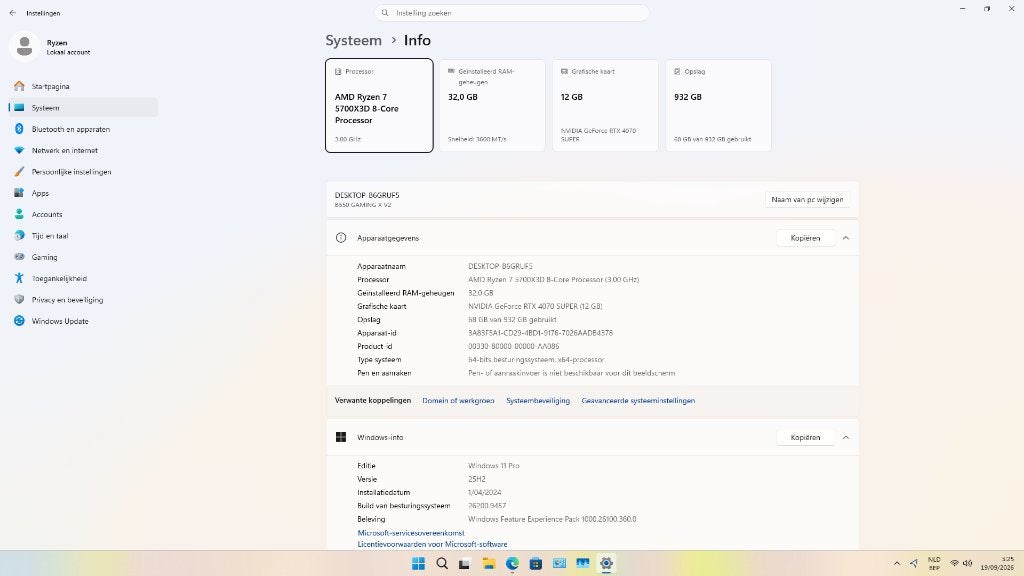
Task: Open the Apps settings page
Action: click(x=83, y=193)
